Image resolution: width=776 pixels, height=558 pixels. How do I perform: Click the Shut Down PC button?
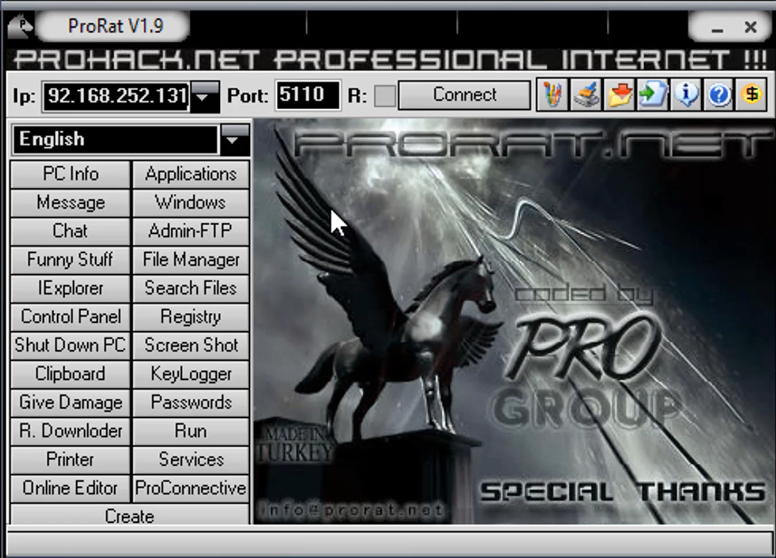click(70, 345)
